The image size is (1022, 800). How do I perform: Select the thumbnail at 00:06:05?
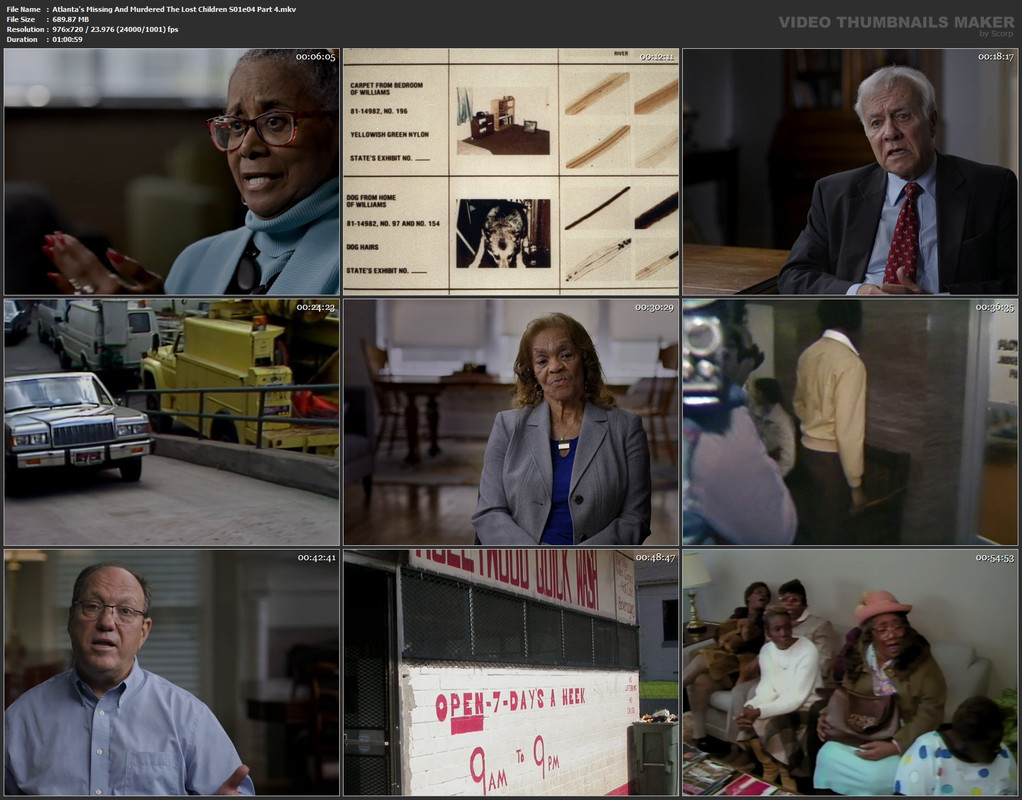[172, 172]
